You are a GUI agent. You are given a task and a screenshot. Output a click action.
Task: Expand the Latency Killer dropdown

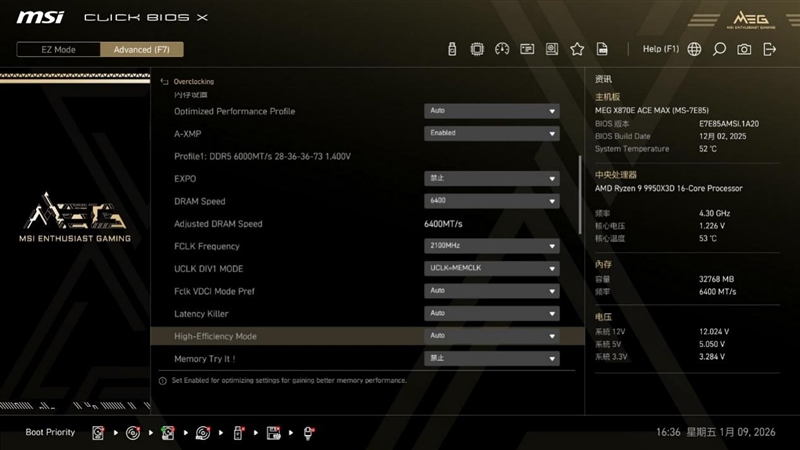pos(492,313)
